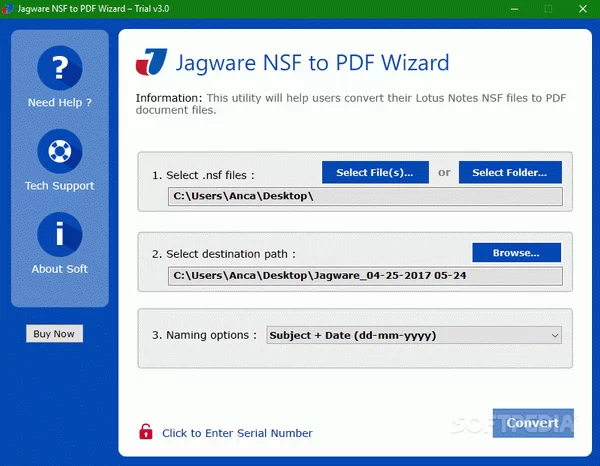This screenshot has width=600, height=466.
Task: Click the 'Jagware NSF to PDF Wizard' heading
Action: pyautogui.click(x=312, y=63)
